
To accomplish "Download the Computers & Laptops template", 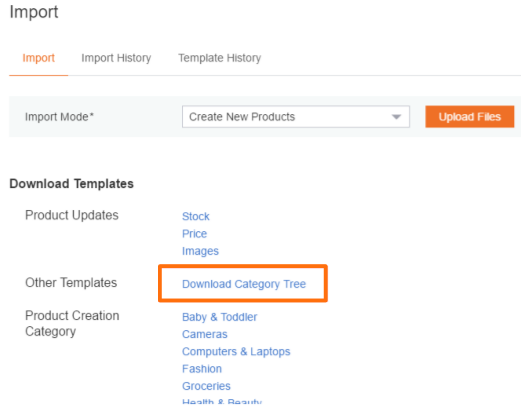I will [236, 352].
